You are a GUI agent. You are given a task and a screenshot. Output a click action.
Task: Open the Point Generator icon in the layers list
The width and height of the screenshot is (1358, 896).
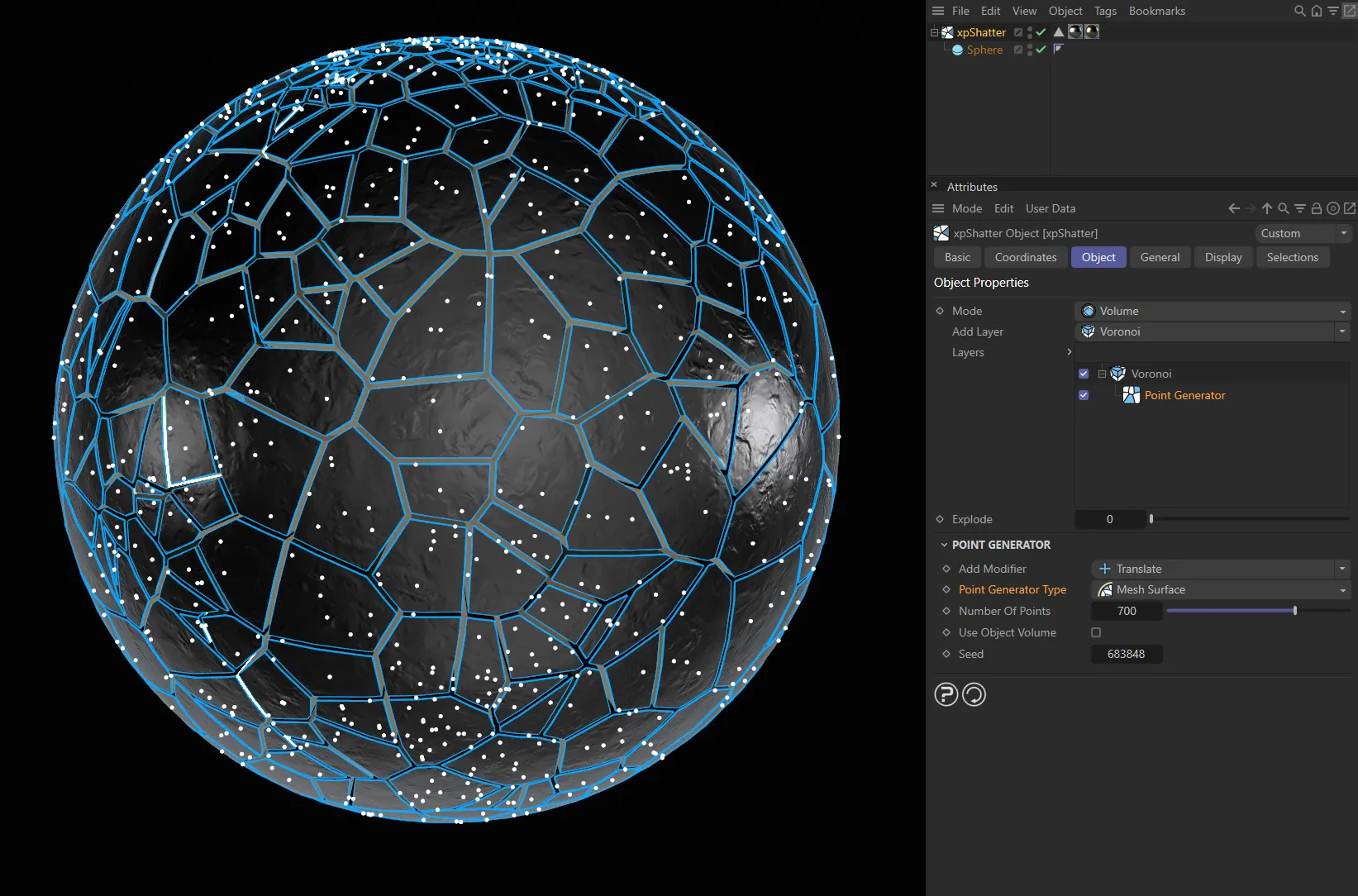tap(1132, 395)
